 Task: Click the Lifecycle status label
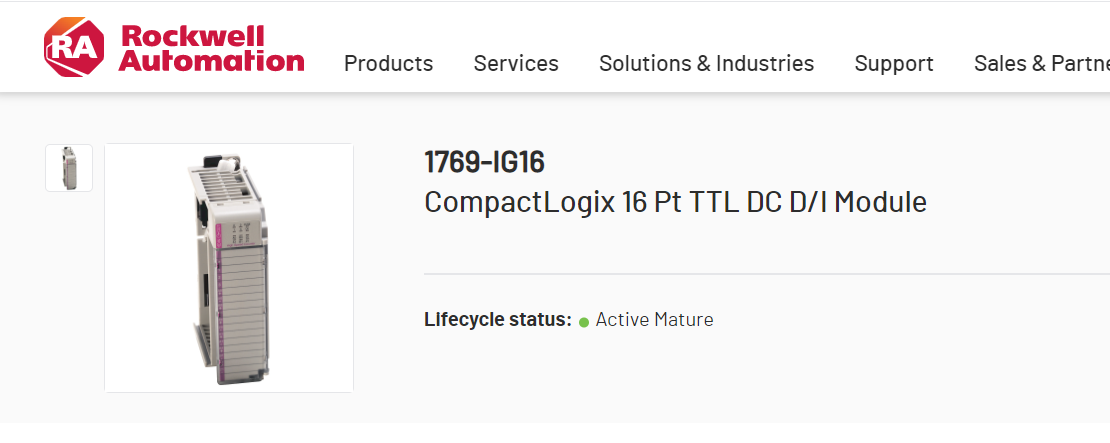pyautogui.click(x=498, y=320)
